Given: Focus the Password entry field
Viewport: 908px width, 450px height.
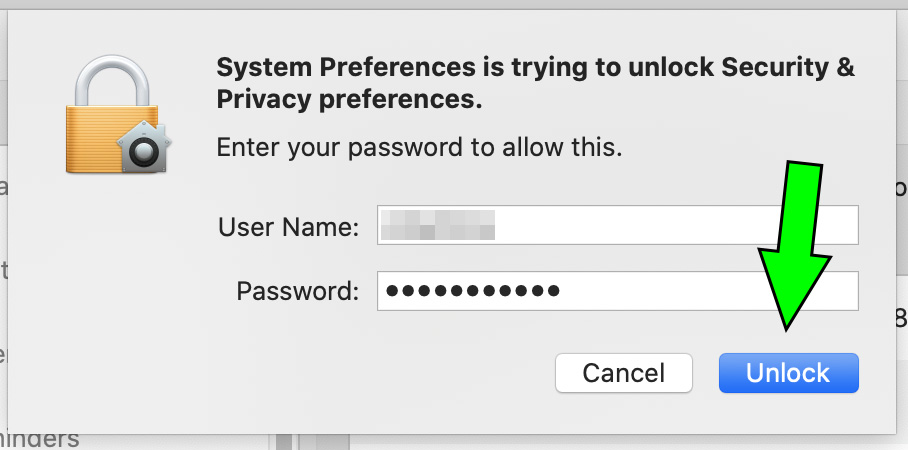Looking at the screenshot, I should (618, 290).
